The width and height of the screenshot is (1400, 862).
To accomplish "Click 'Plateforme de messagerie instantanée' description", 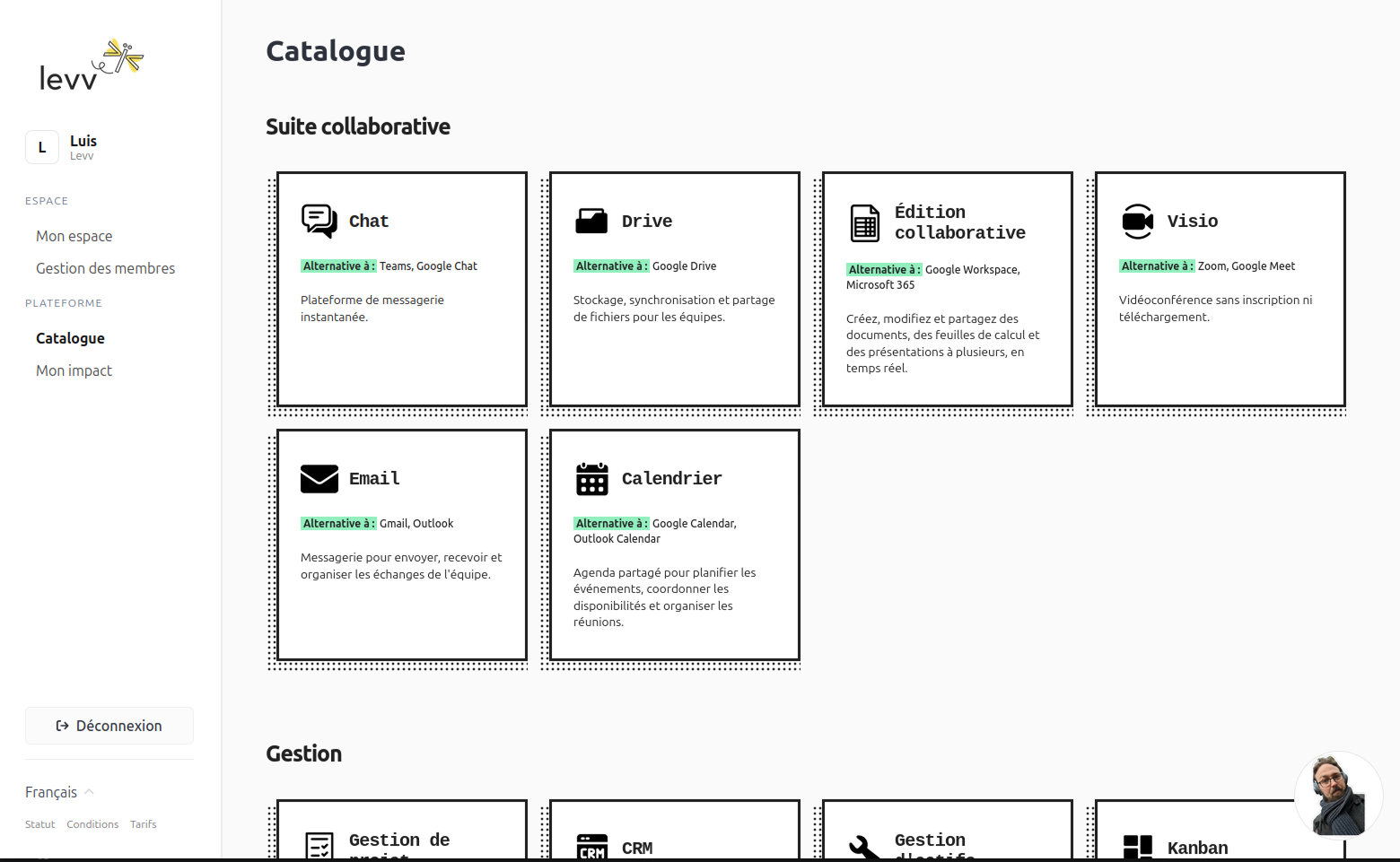I will click(372, 309).
